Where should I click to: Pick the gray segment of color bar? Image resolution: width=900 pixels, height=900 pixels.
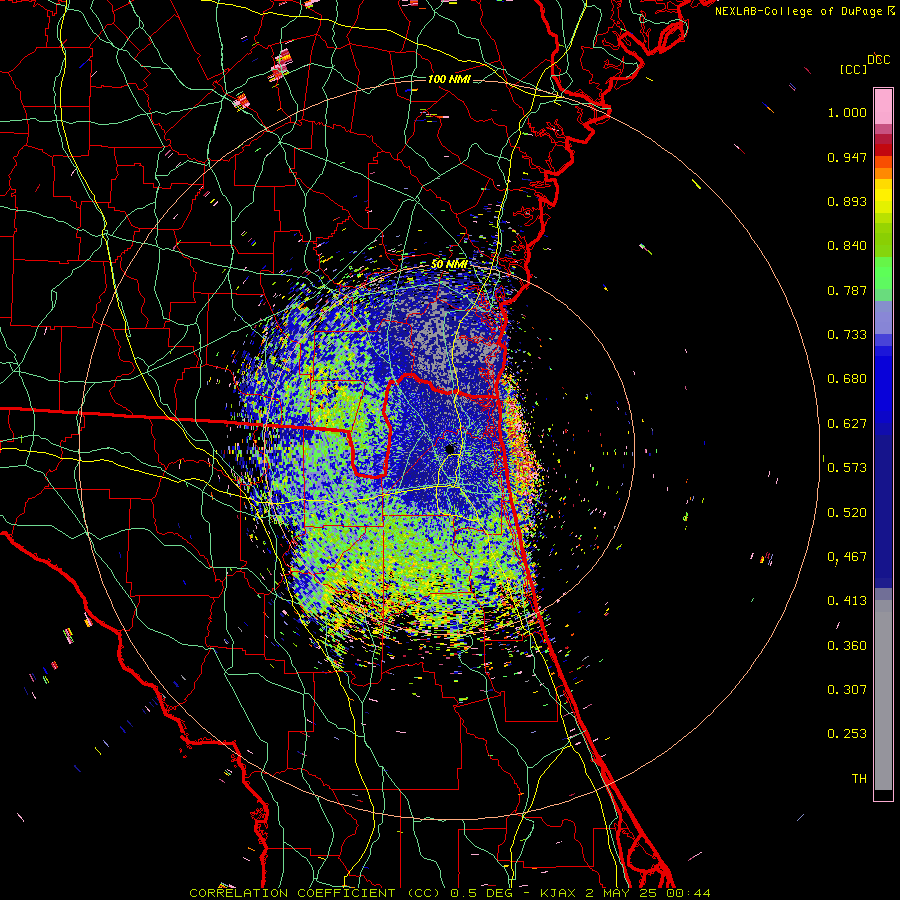883,695
